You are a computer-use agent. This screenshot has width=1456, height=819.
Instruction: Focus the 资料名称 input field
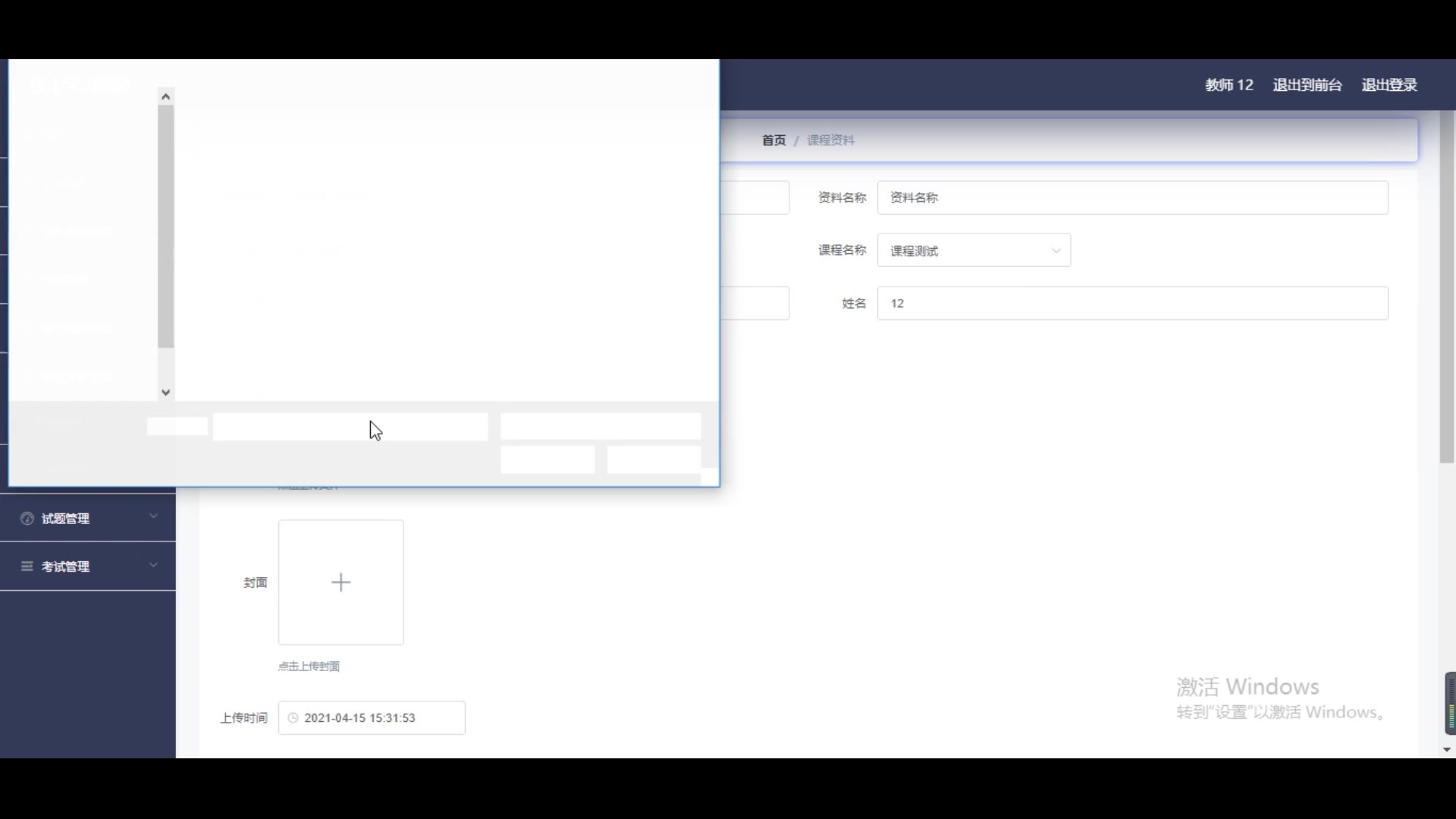(x=1132, y=197)
